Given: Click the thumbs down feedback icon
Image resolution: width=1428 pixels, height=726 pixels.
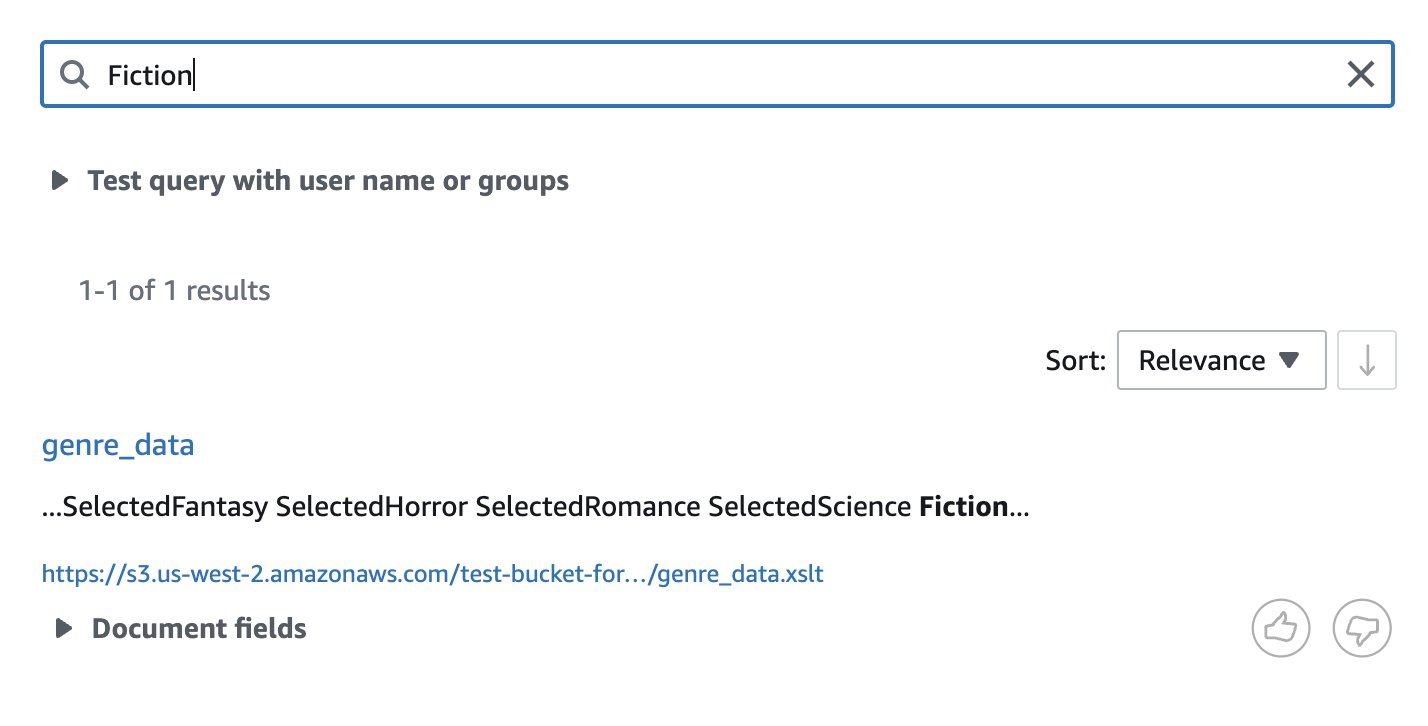Looking at the screenshot, I should pos(1362,629).
